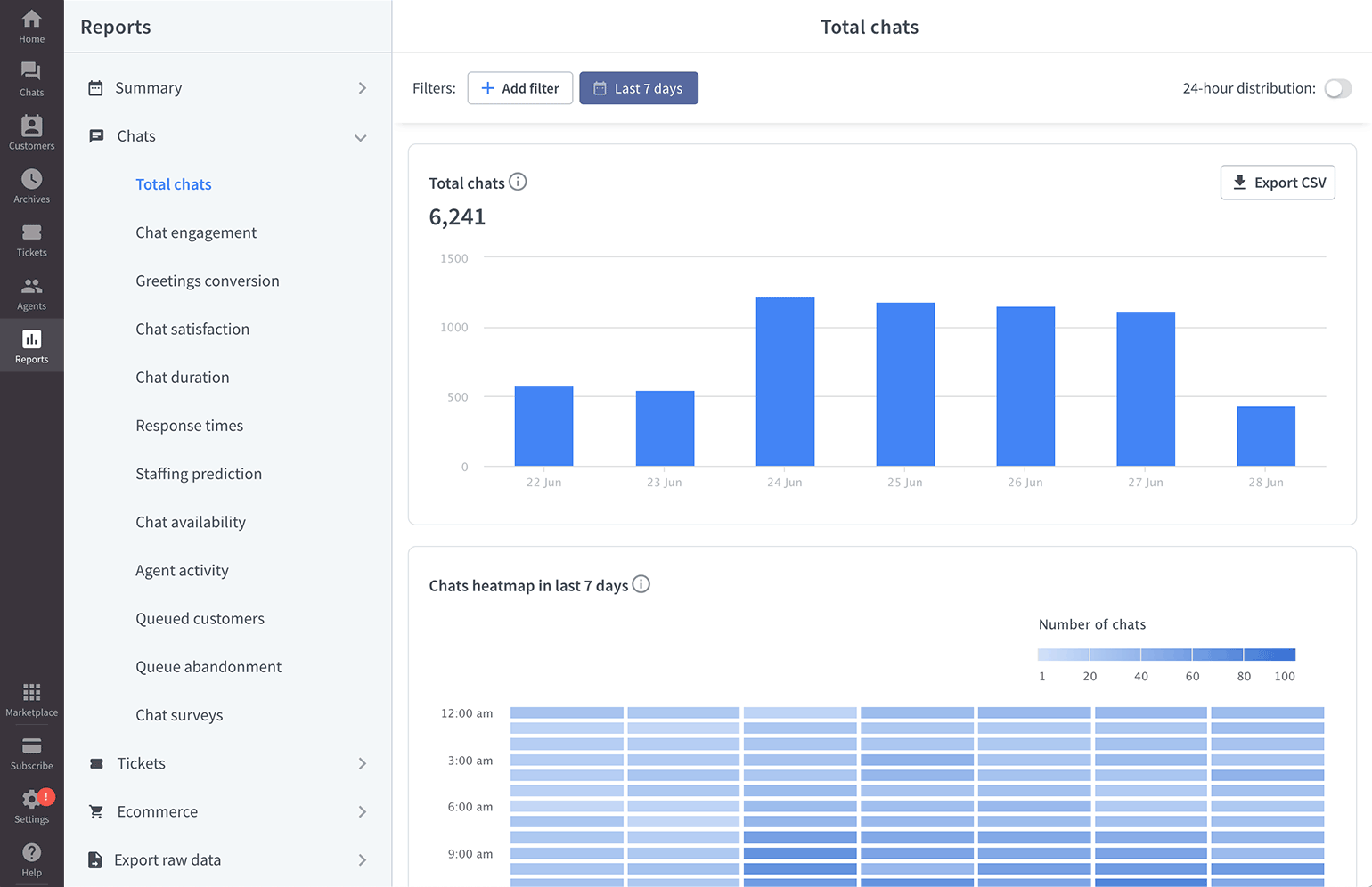Image resolution: width=1372 pixels, height=887 pixels.
Task: Click the 6,241 total chats value
Action: 457,216
